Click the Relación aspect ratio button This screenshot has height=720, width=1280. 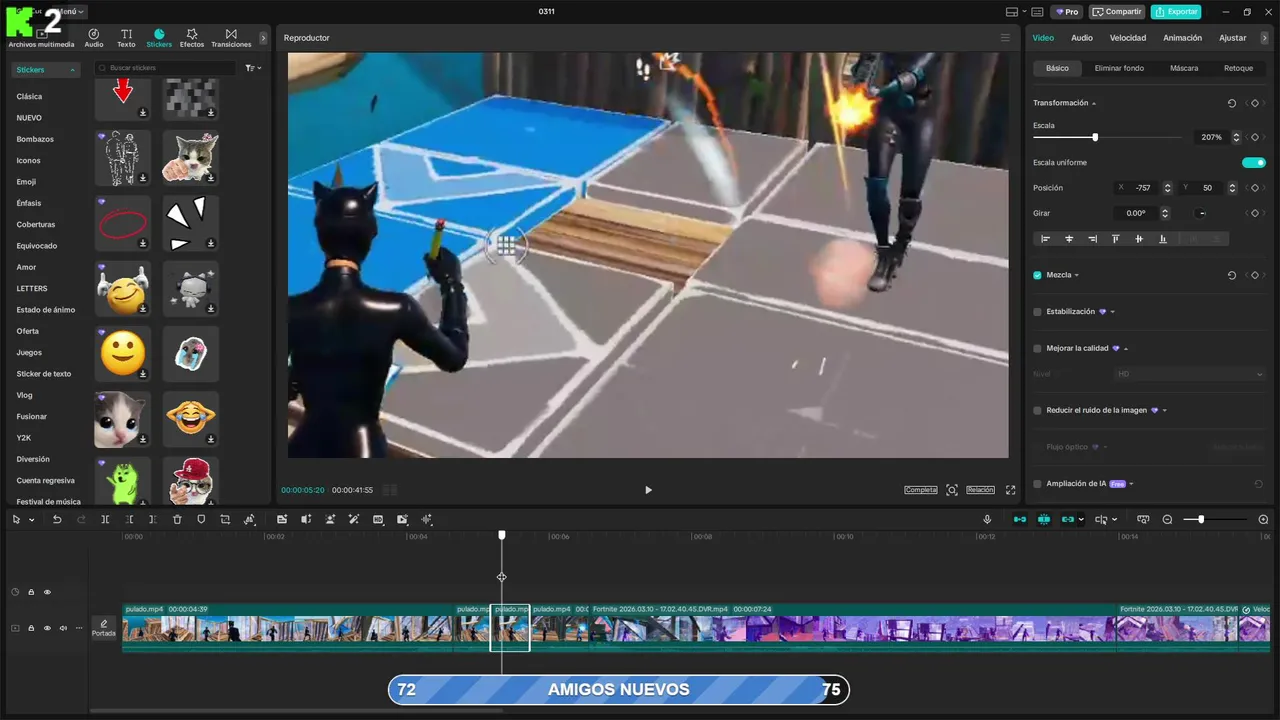[x=980, y=490]
